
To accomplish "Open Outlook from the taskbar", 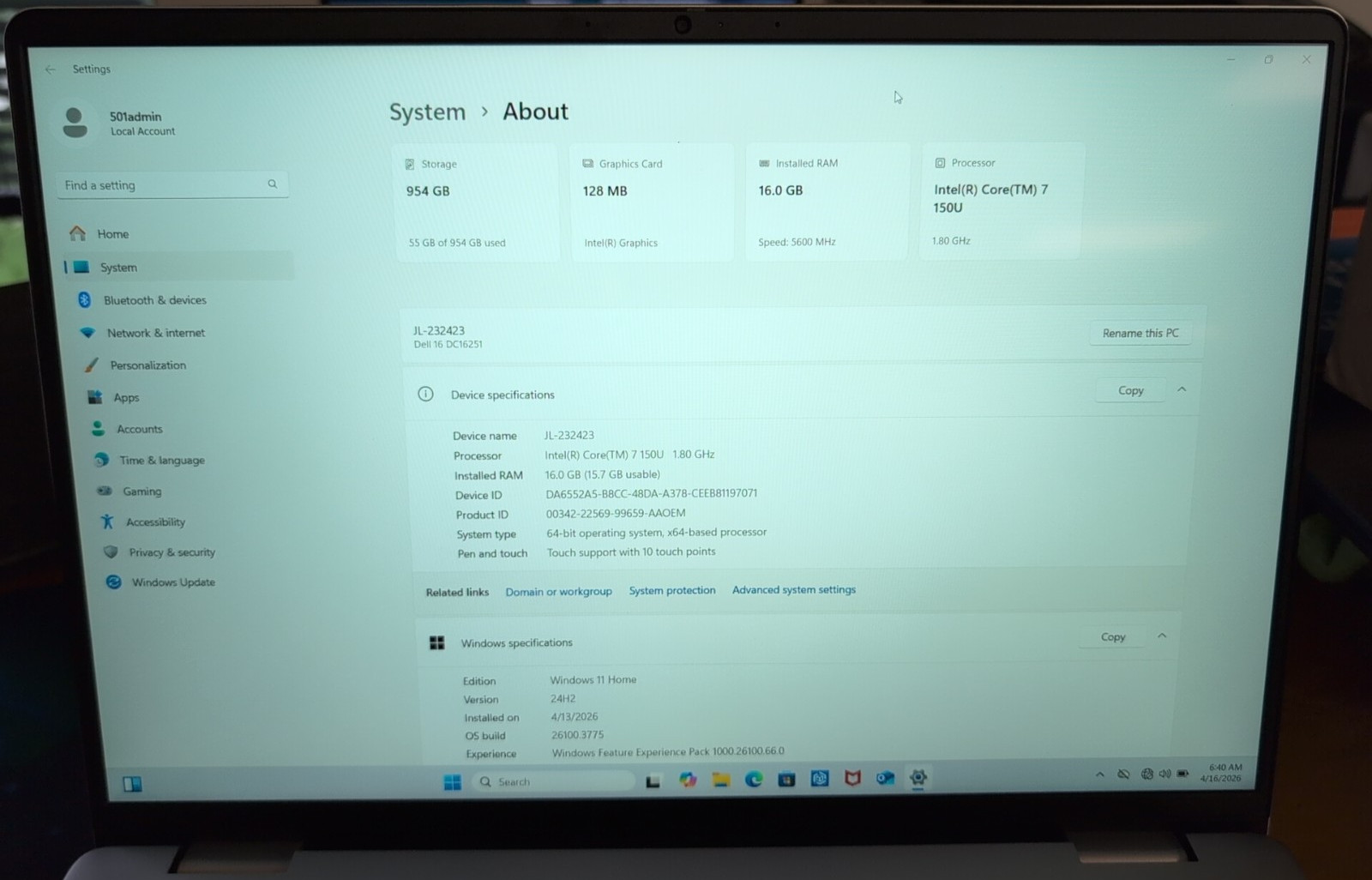I will [x=885, y=778].
